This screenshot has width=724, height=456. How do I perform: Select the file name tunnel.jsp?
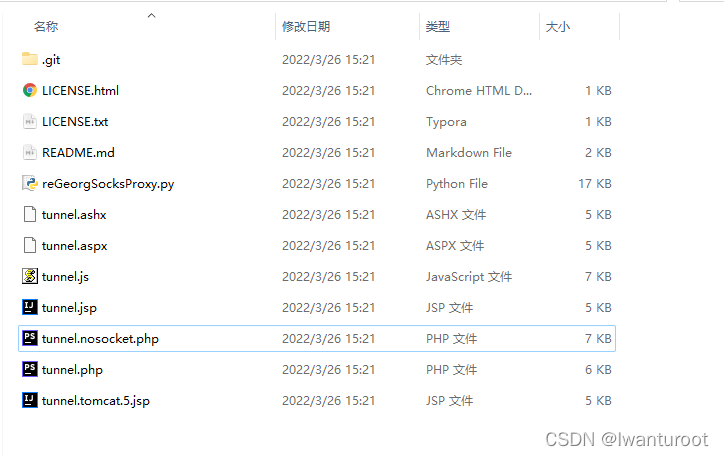69,308
